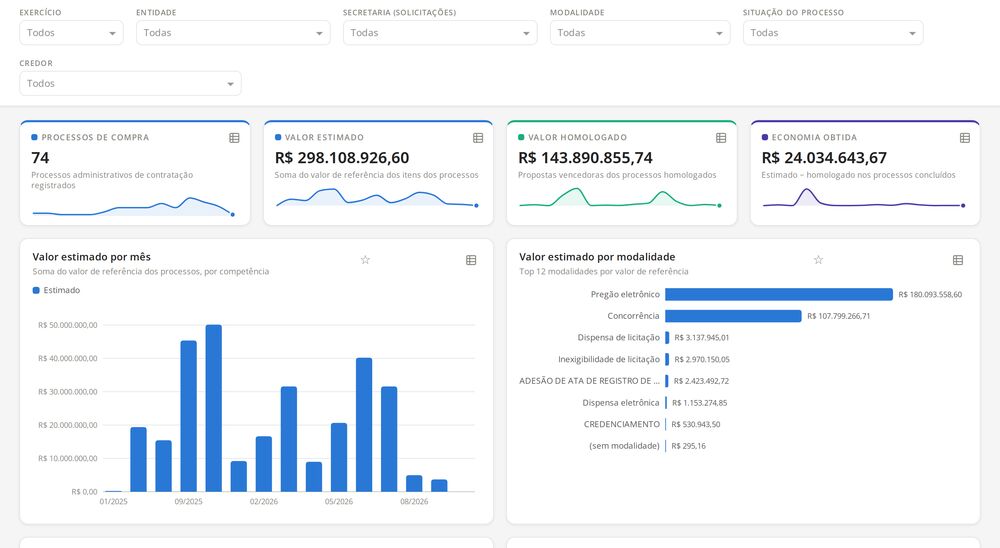Image resolution: width=1000 pixels, height=548 pixels.
Task: Click the R$ 50.000.000,00 axis label
Action: (x=68, y=325)
